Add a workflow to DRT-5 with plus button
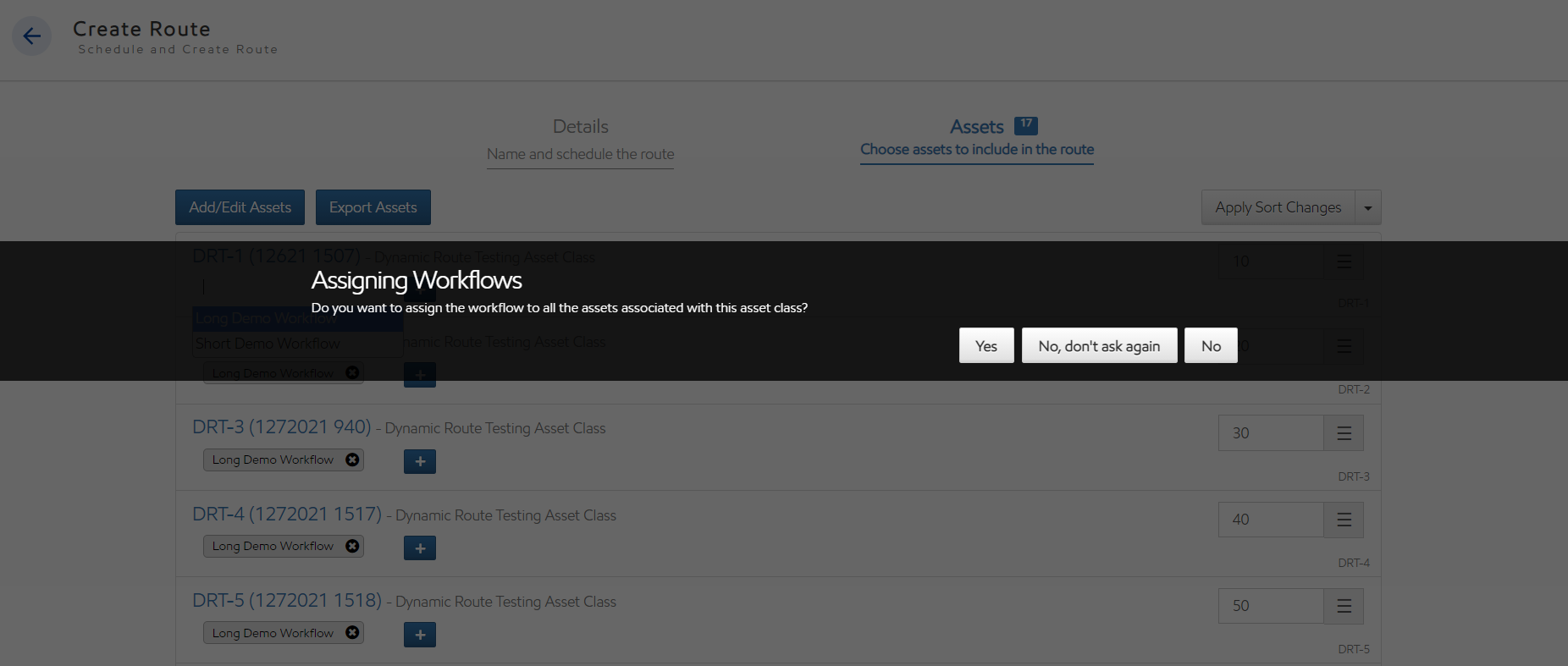Viewport: 1568px width, 666px height. (420, 635)
